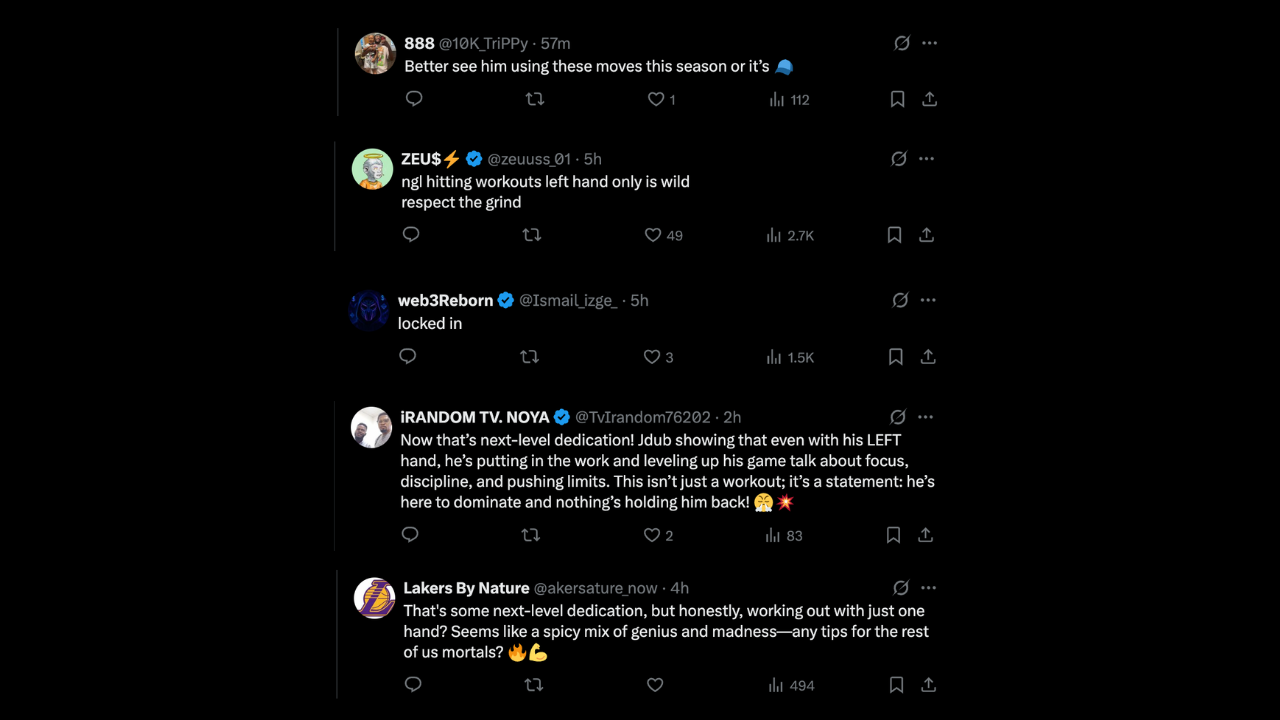Share the Lakers By Nature reply
The image size is (1280, 720).
[928, 685]
